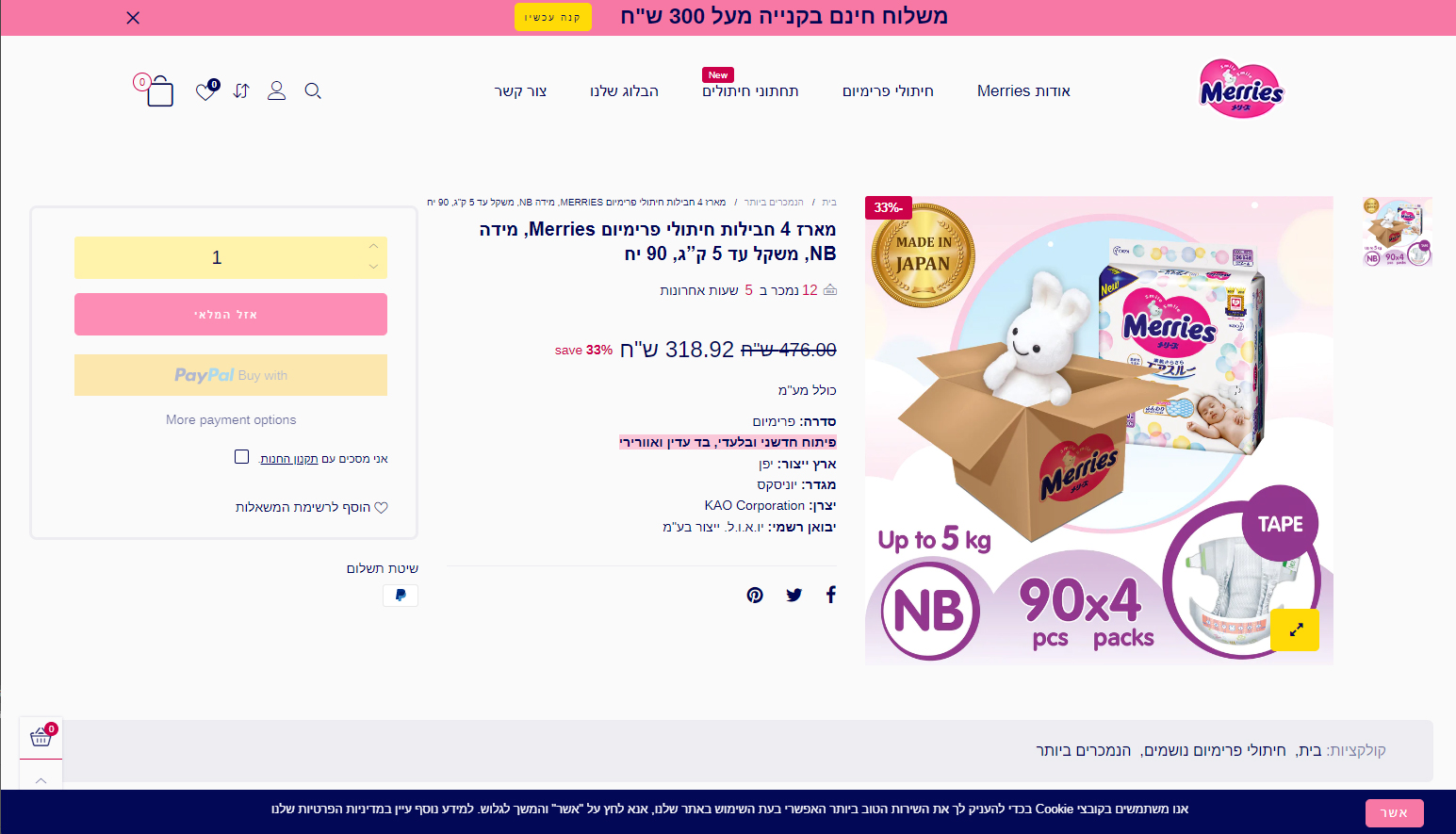Click the More payment options link

[x=231, y=419]
